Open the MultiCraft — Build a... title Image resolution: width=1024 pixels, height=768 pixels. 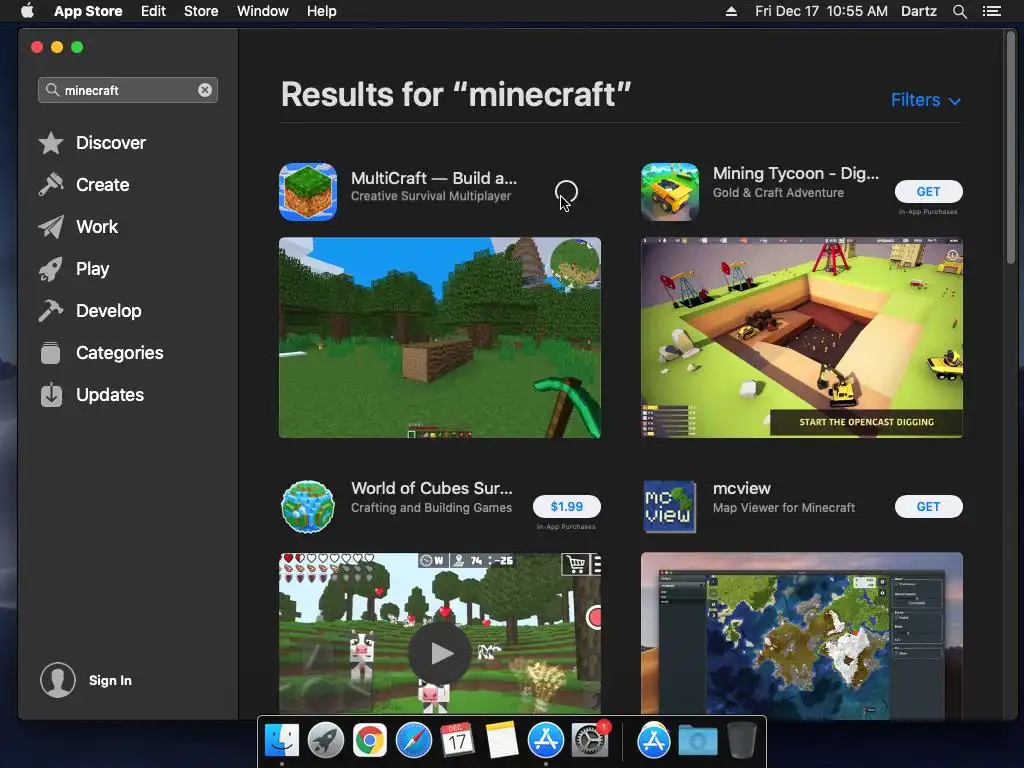coord(434,178)
